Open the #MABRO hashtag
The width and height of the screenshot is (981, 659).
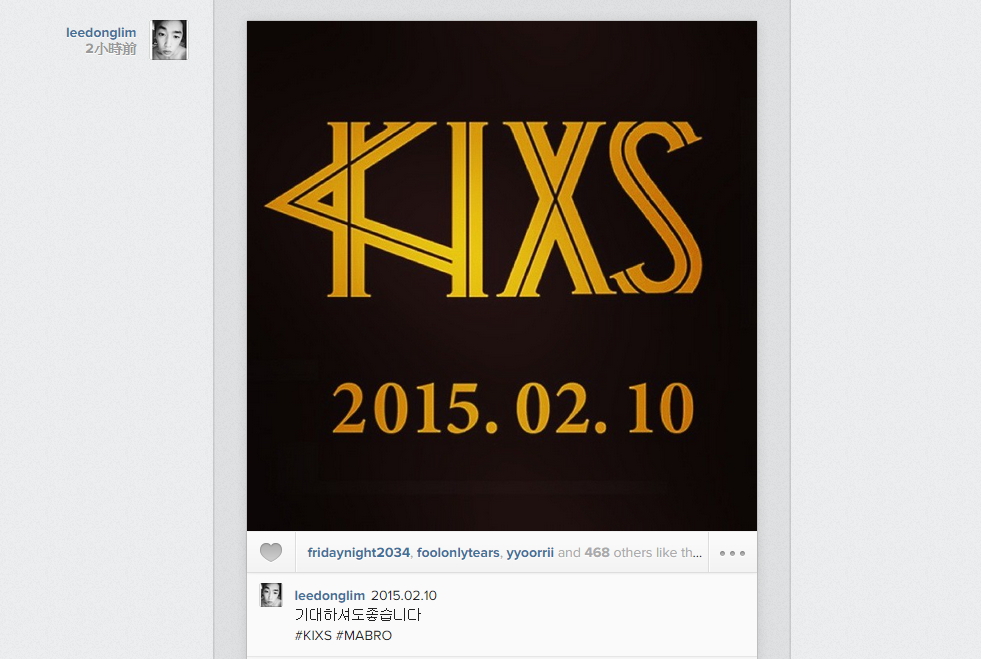pyautogui.click(x=363, y=635)
